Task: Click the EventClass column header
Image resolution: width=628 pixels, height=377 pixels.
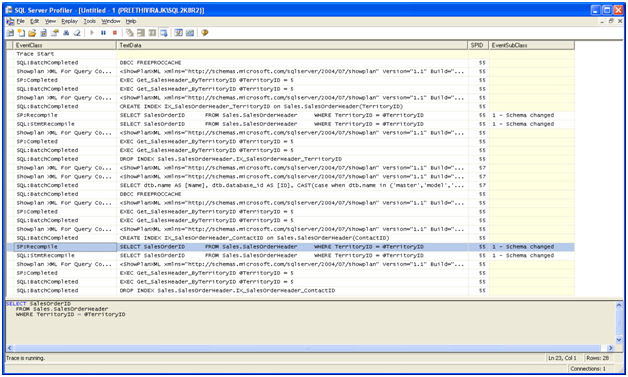Action: click(65, 45)
